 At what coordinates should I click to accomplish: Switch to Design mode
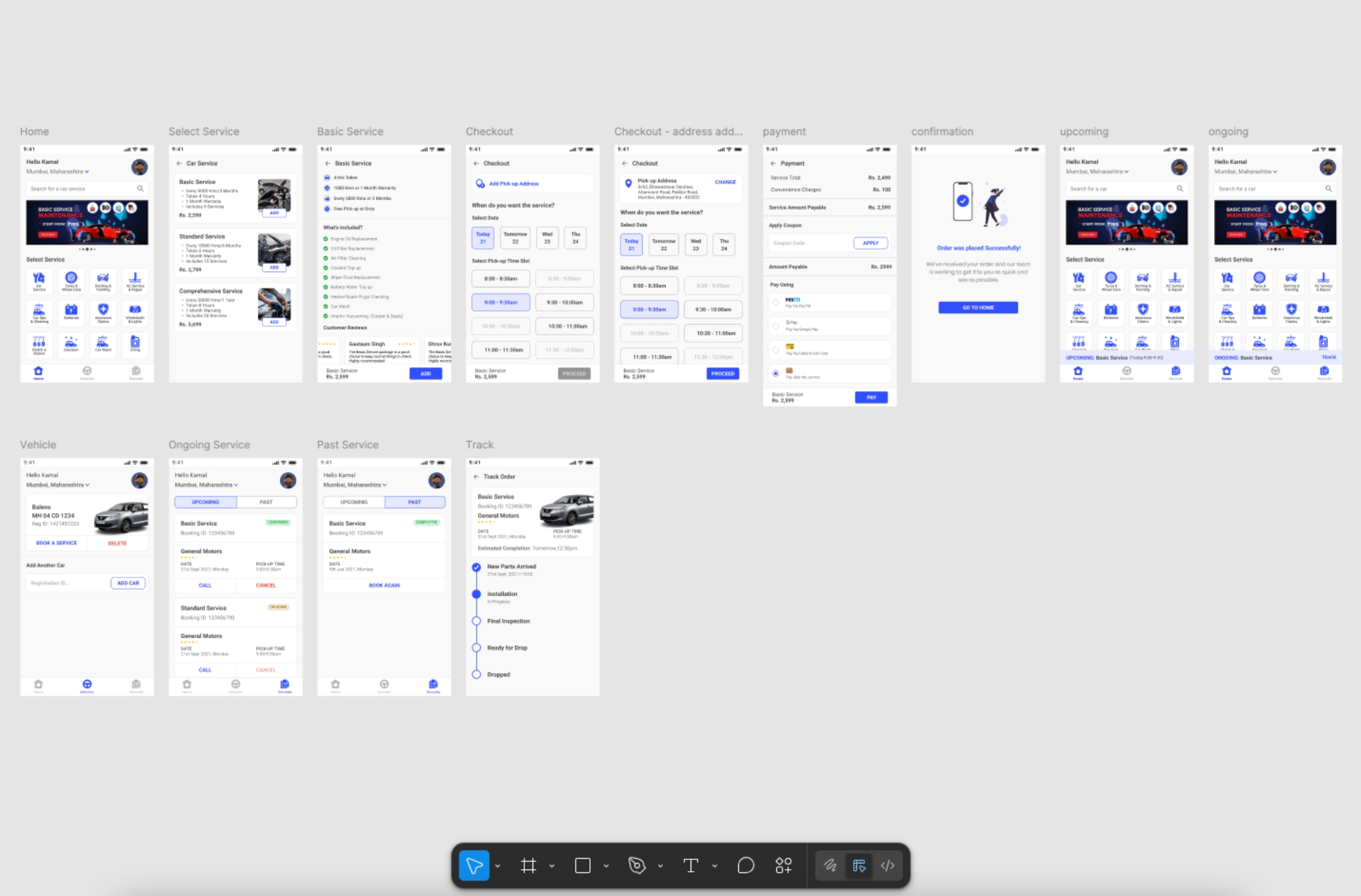pyautogui.click(x=860, y=866)
